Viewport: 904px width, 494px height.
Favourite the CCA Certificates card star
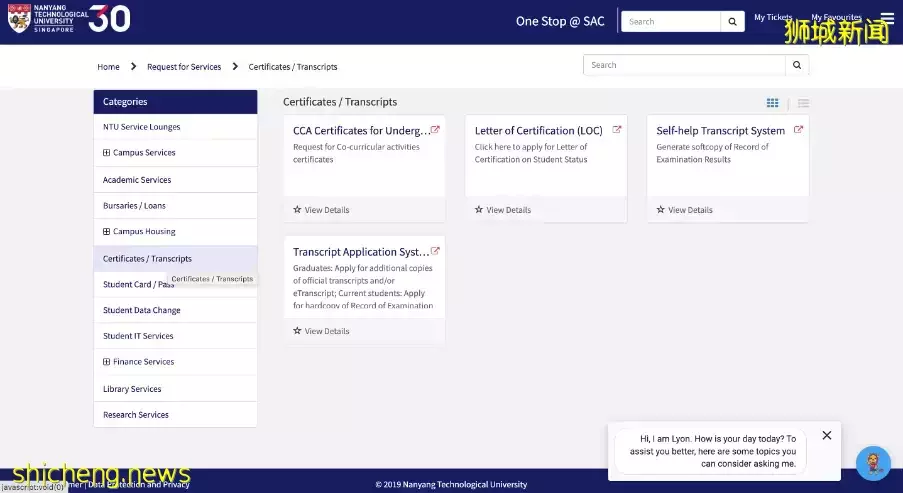pos(297,210)
